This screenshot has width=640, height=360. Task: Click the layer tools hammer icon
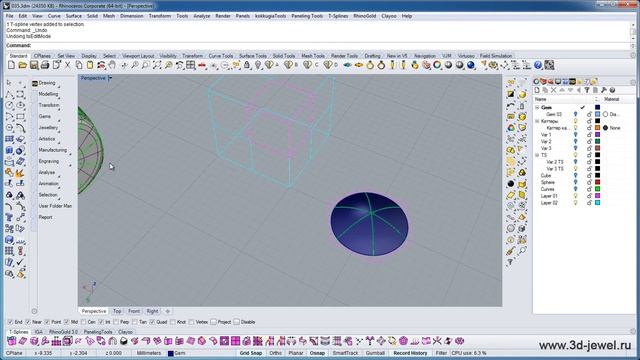pyautogui.click(x=604, y=90)
